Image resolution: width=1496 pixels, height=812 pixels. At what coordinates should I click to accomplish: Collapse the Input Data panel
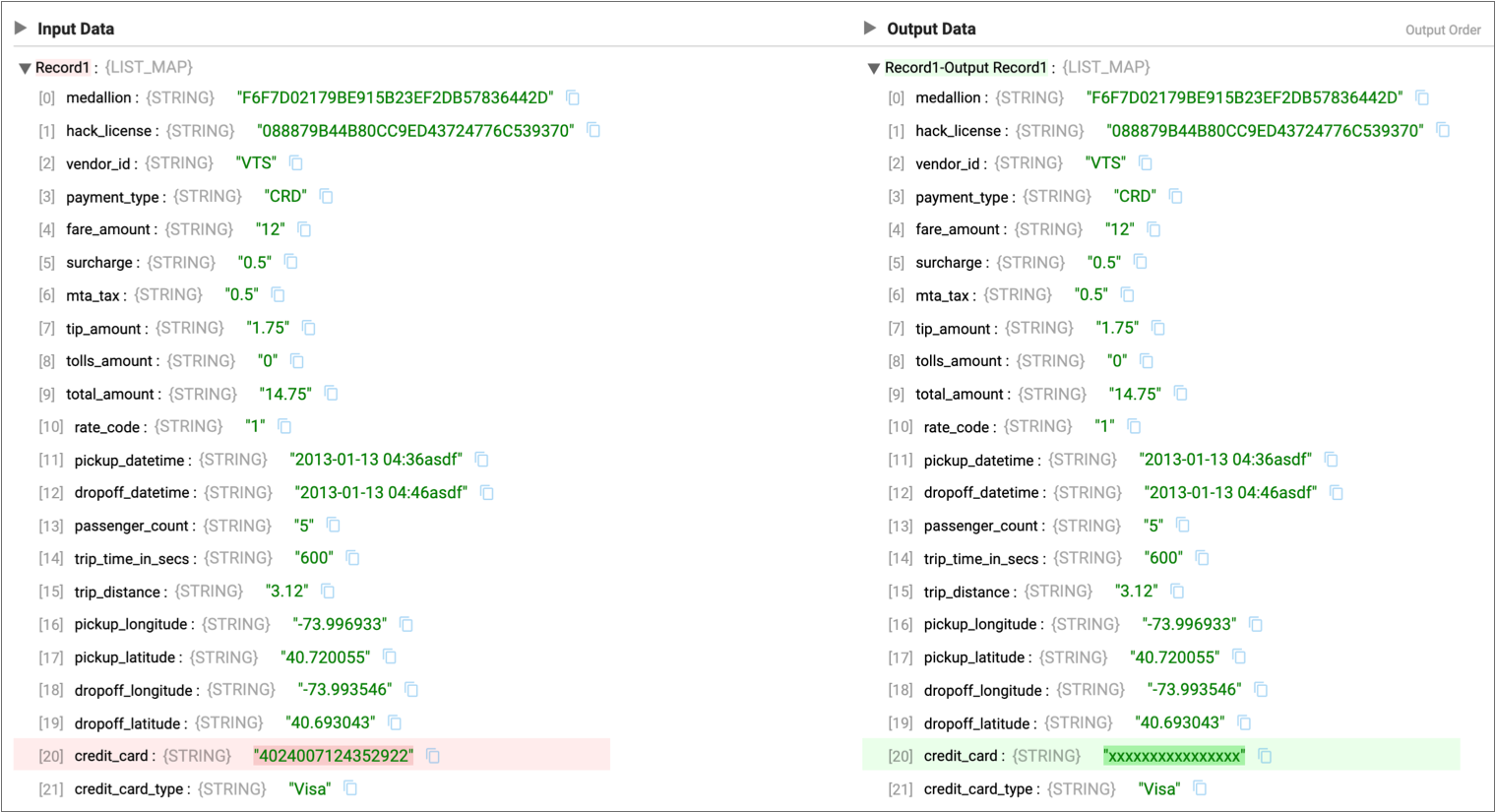tap(21, 29)
